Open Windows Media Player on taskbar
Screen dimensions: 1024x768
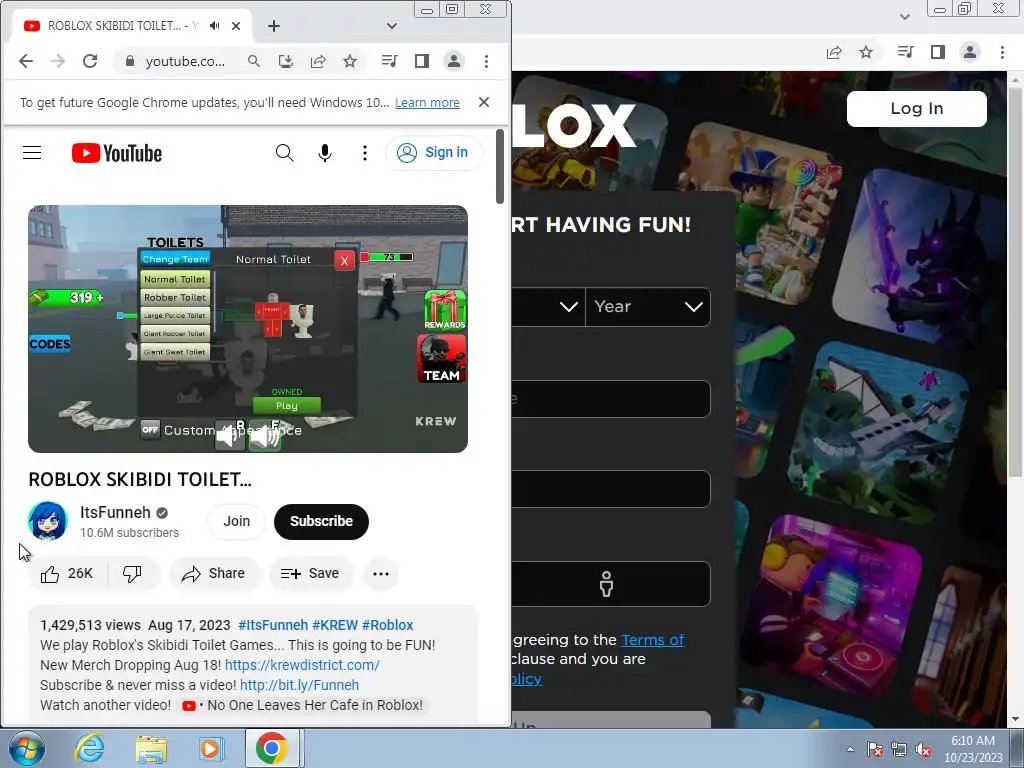pos(210,748)
